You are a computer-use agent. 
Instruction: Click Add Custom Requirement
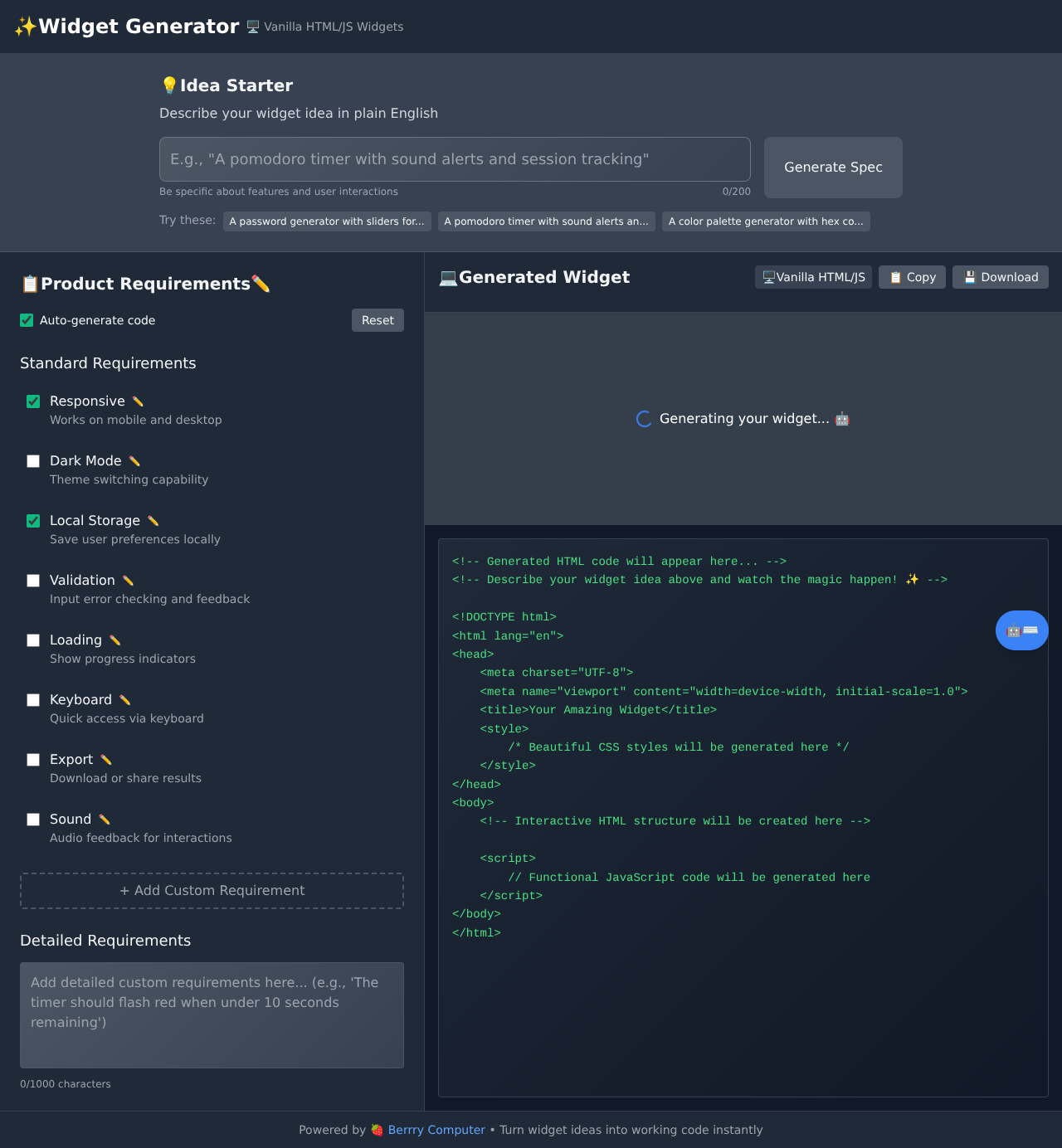(x=212, y=890)
